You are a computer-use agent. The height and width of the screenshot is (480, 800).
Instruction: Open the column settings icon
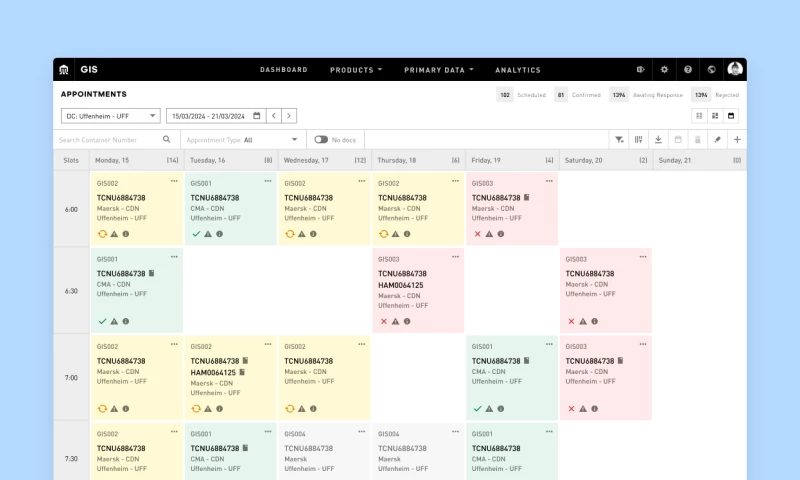pos(638,140)
